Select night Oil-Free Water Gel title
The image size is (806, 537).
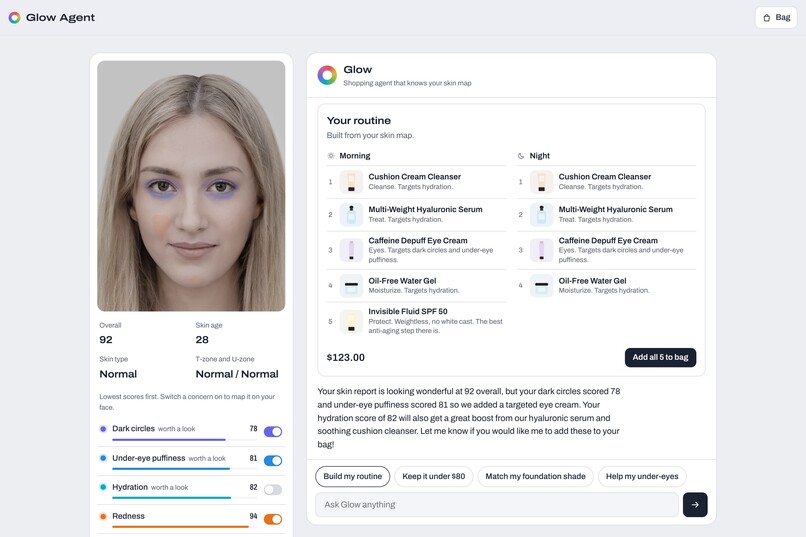(592, 281)
